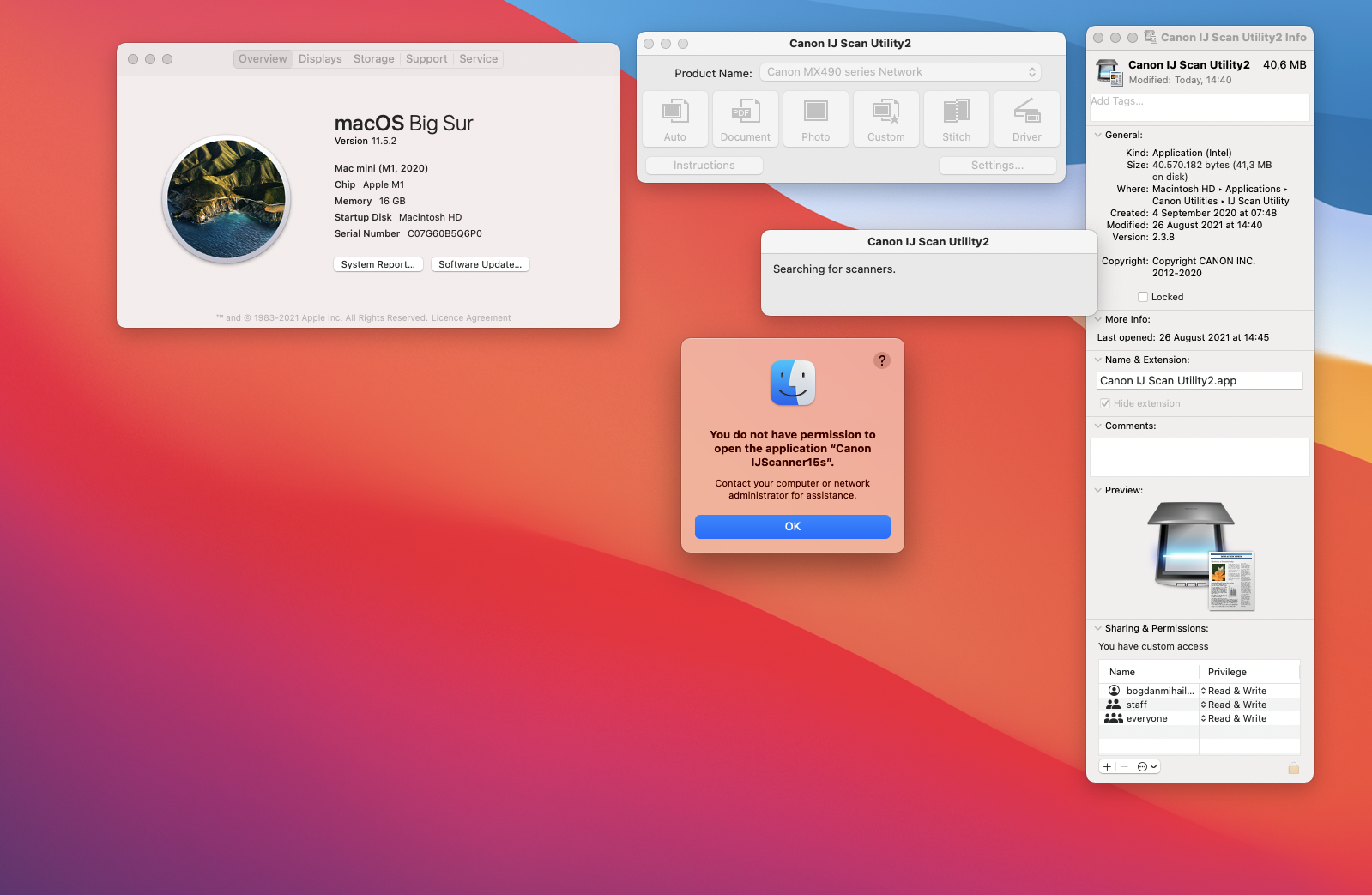Image resolution: width=1372 pixels, height=895 pixels.
Task: Click the macOS Big Sur artwork
Action: pyautogui.click(x=227, y=199)
